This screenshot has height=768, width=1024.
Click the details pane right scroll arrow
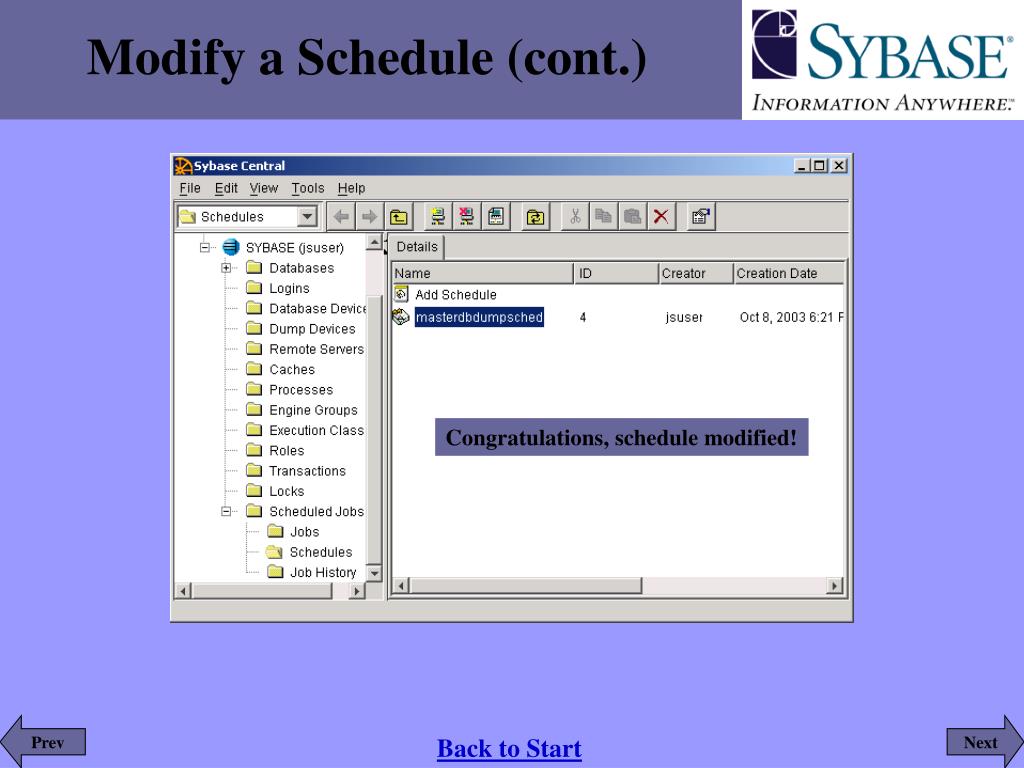[834, 586]
